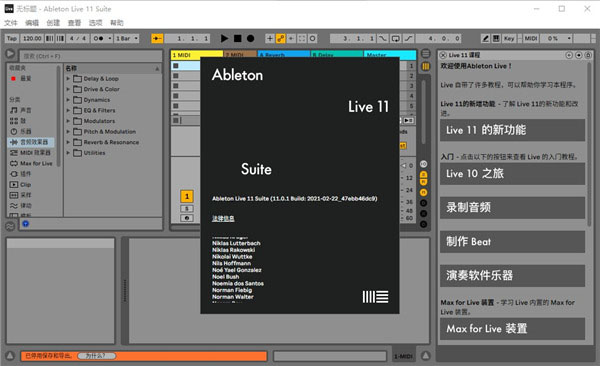Enable MIDI Map Mode switch

(531, 38)
